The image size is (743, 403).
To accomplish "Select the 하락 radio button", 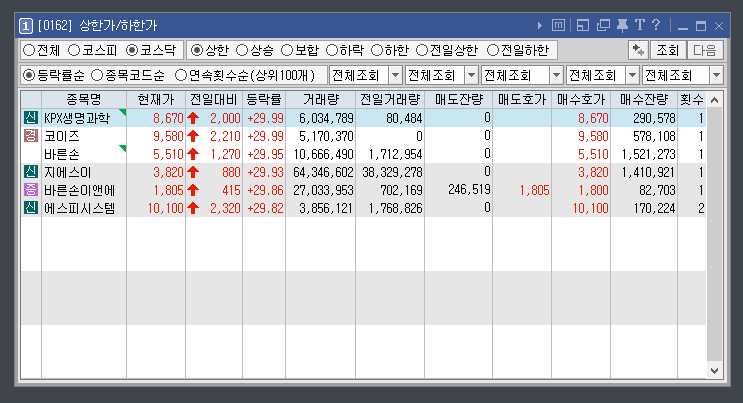I will [332, 50].
